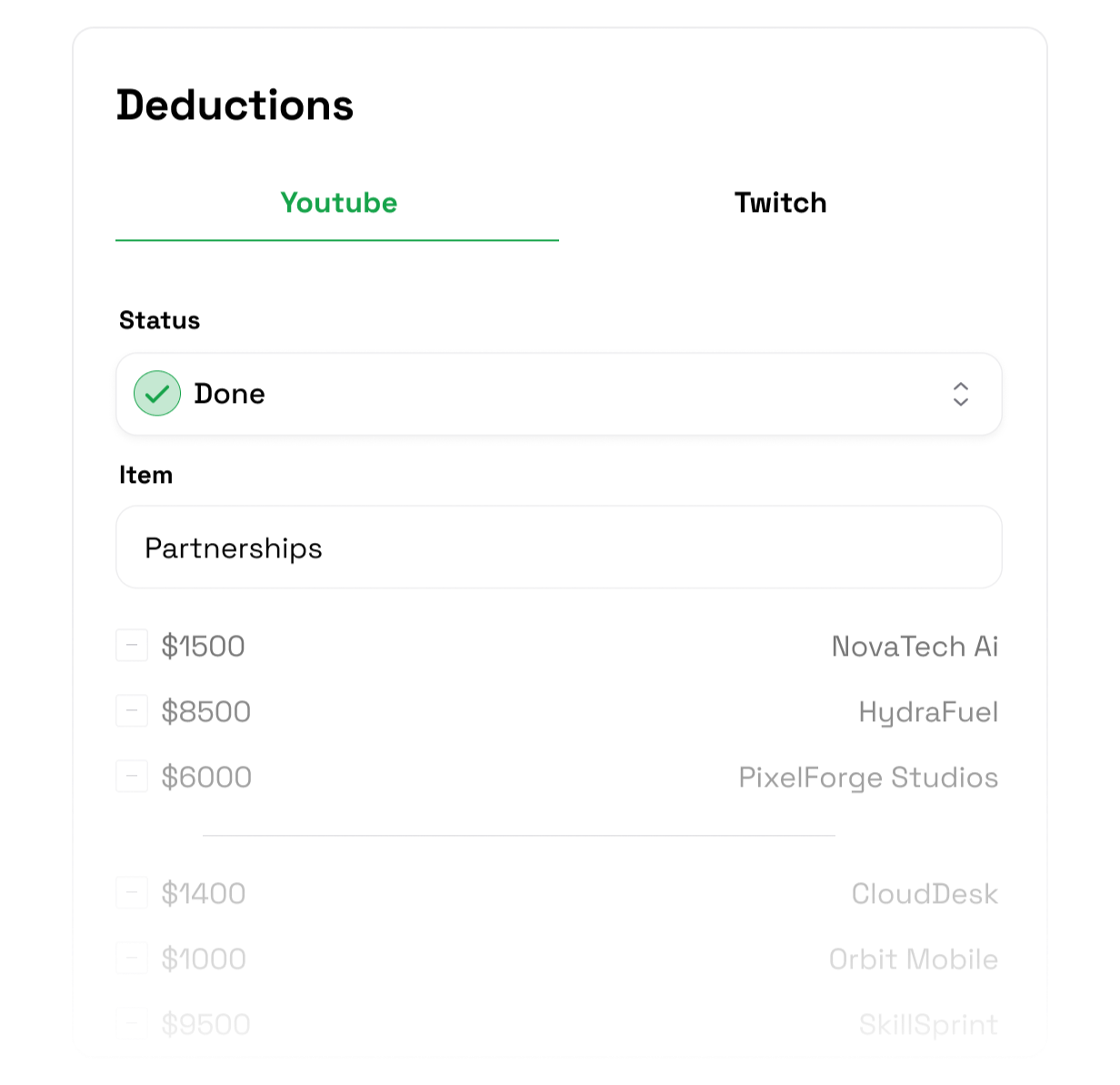Remove the $1500 NovaTech Ai deduction
Image resolution: width=1120 pixels, height=1085 pixels.
(132, 646)
